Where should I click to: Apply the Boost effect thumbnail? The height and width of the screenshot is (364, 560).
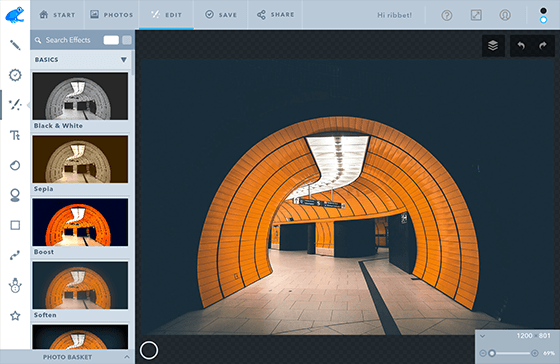click(x=80, y=222)
